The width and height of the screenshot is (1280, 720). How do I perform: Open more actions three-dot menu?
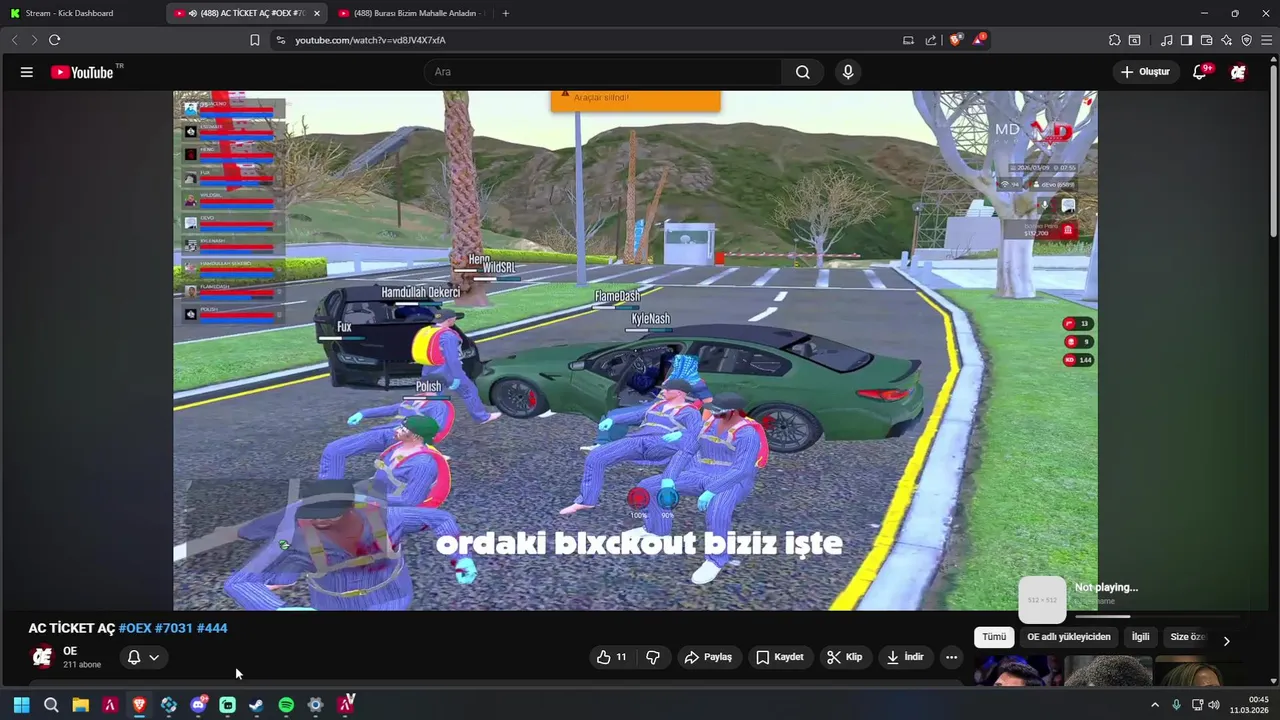951,657
